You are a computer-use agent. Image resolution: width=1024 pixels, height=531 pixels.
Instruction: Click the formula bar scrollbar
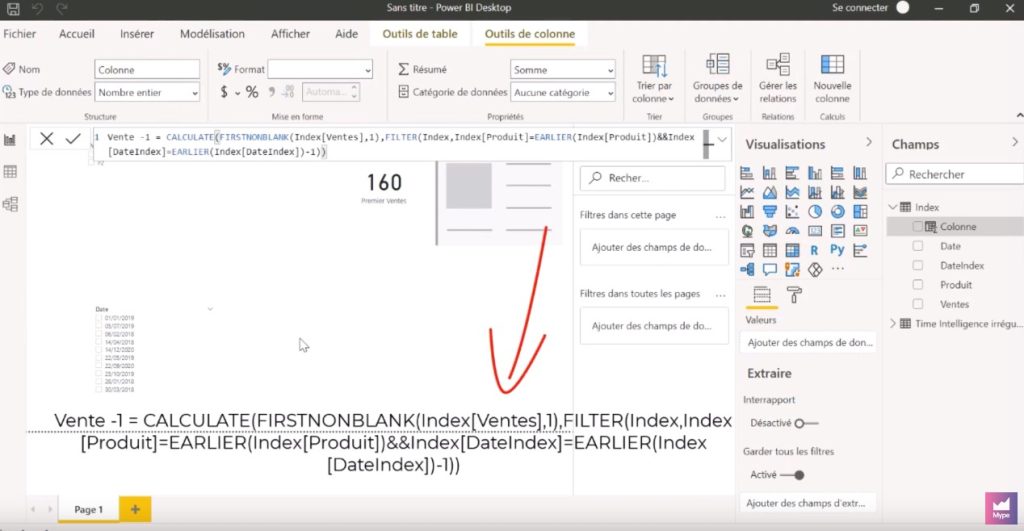tap(706, 144)
